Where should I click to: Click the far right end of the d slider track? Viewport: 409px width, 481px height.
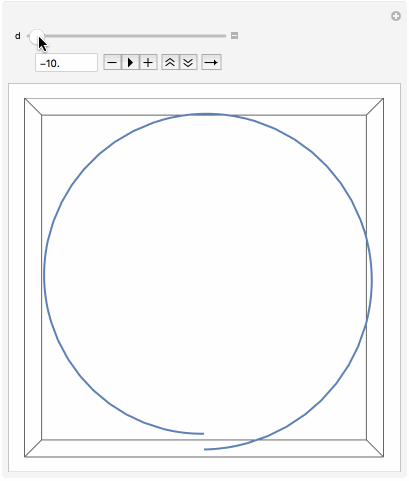tap(225, 36)
